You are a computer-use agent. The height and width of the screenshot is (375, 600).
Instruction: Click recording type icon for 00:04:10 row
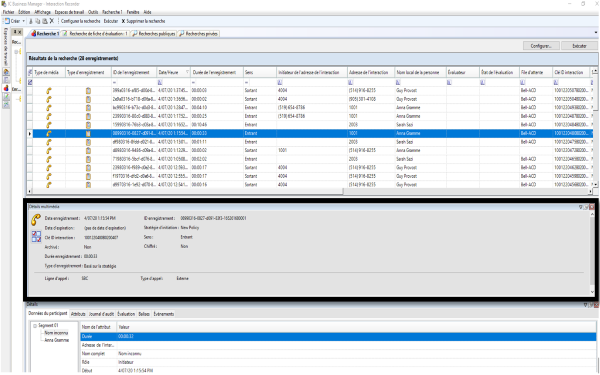coord(88,108)
